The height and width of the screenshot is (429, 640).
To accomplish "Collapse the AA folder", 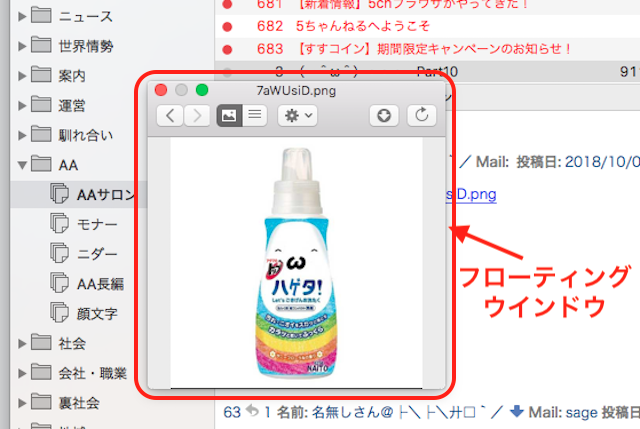I will click(x=22, y=165).
